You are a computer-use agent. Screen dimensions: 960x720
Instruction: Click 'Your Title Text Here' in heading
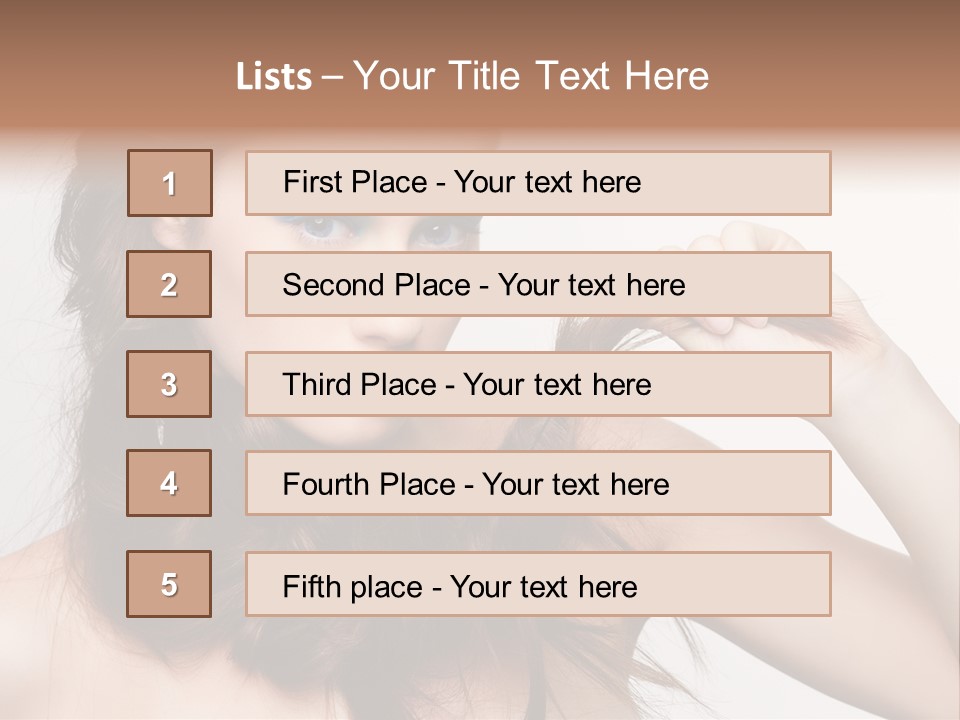click(x=531, y=76)
